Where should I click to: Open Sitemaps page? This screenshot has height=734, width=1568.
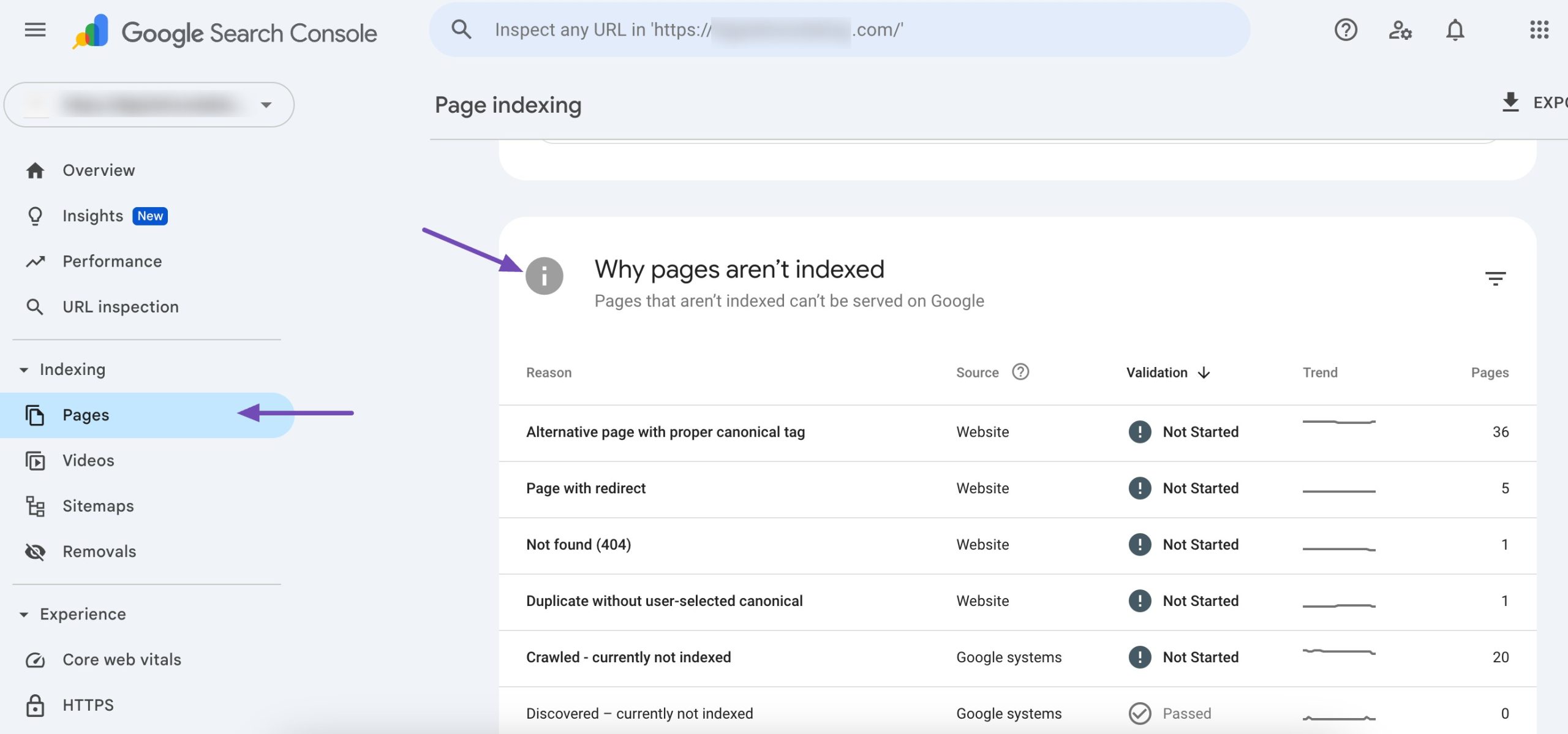[x=98, y=506]
